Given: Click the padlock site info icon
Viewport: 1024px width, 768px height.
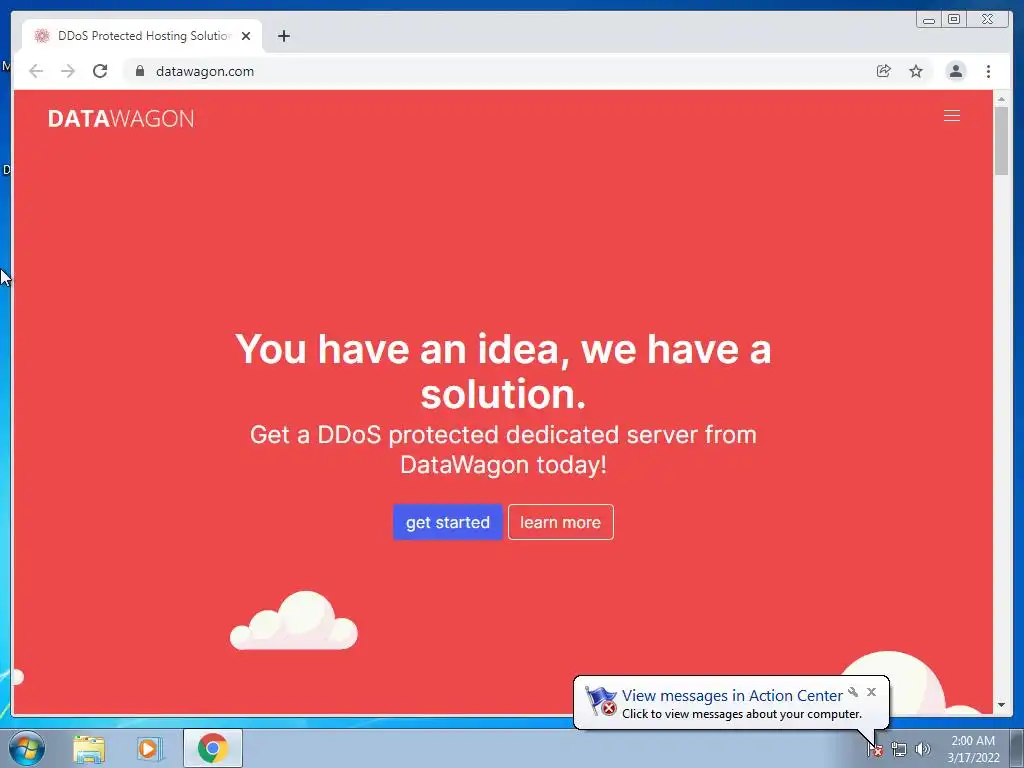Looking at the screenshot, I should click(140, 71).
